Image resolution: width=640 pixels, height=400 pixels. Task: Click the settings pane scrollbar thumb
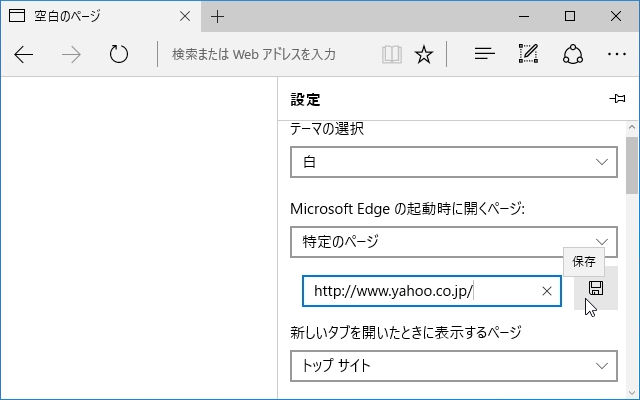click(x=632, y=165)
